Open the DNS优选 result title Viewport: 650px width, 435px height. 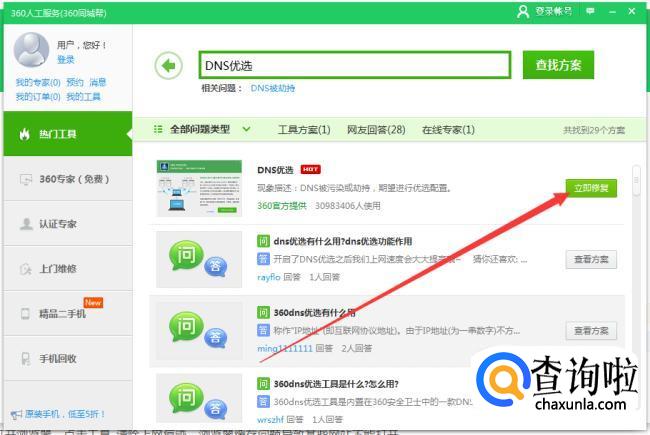pyautogui.click(x=275, y=170)
